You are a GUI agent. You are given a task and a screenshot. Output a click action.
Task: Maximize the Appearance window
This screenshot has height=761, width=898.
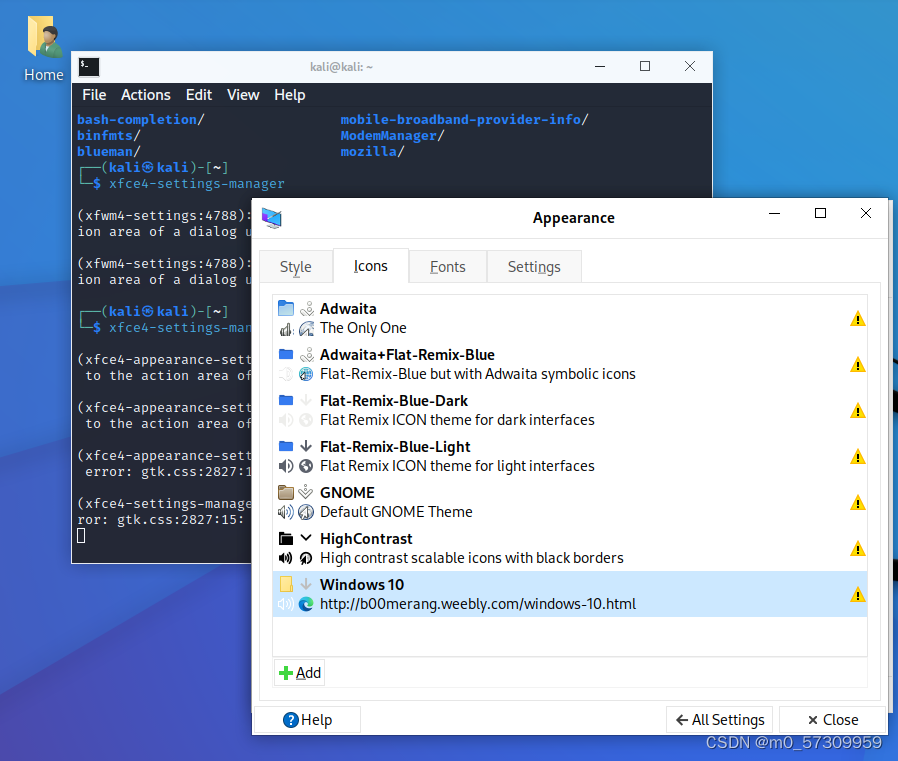tap(820, 214)
